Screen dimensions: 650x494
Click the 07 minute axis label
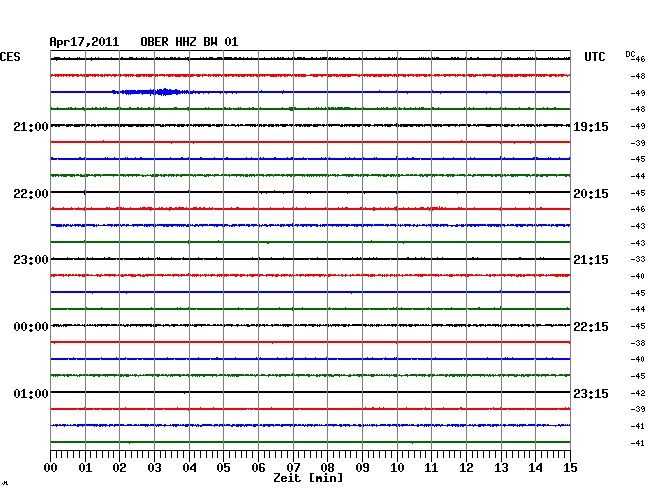click(x=293, y=468)
